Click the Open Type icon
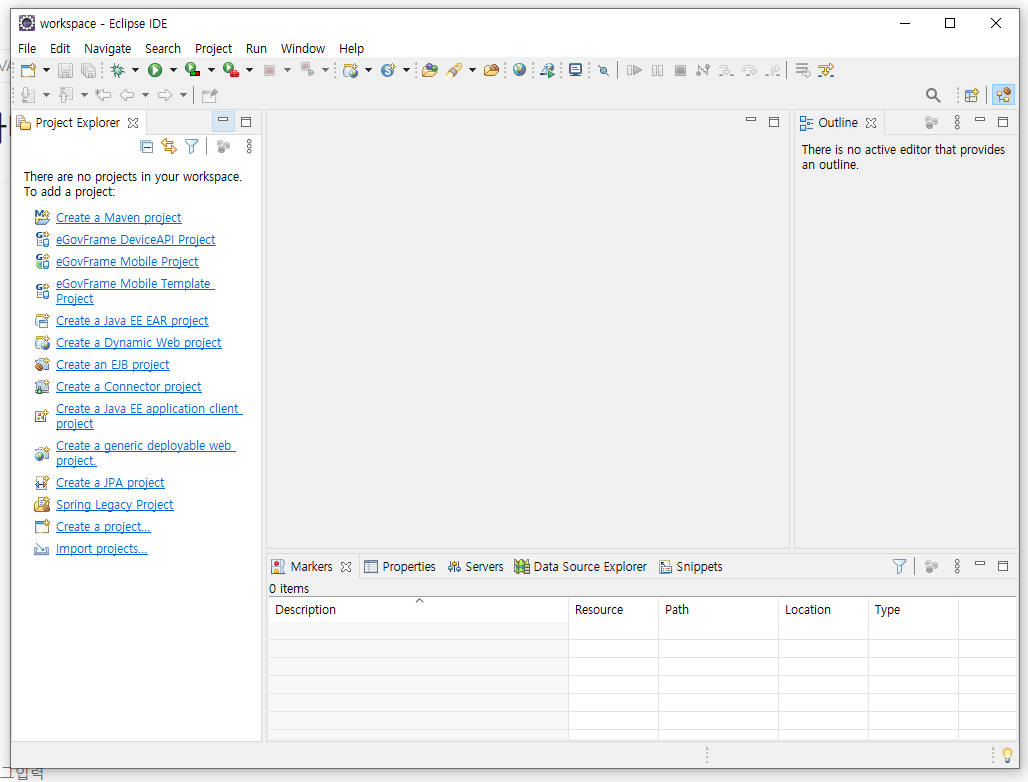This screenshot has height=782, width=1028. click(x=430, y=70)
